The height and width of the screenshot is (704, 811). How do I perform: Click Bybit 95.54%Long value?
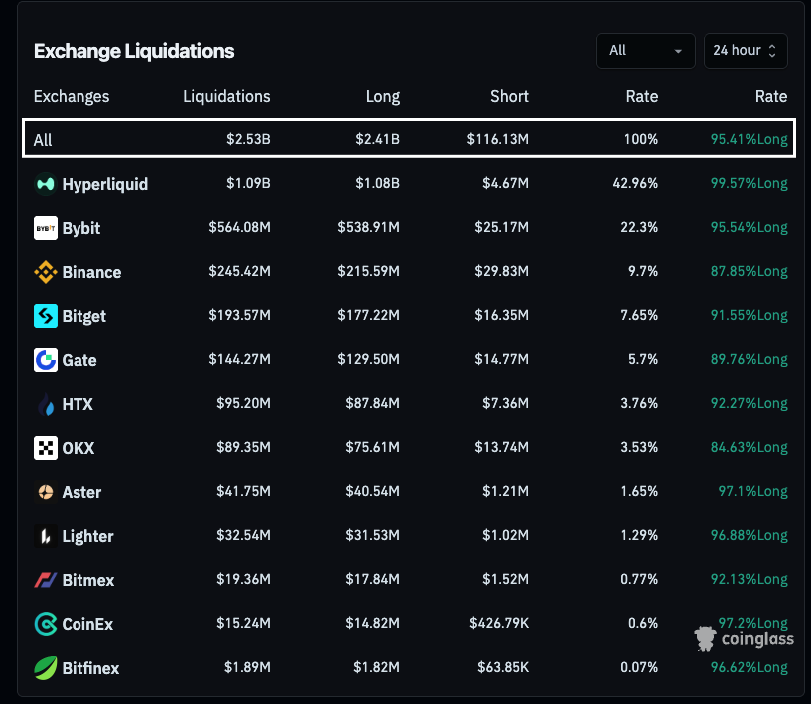749,227
